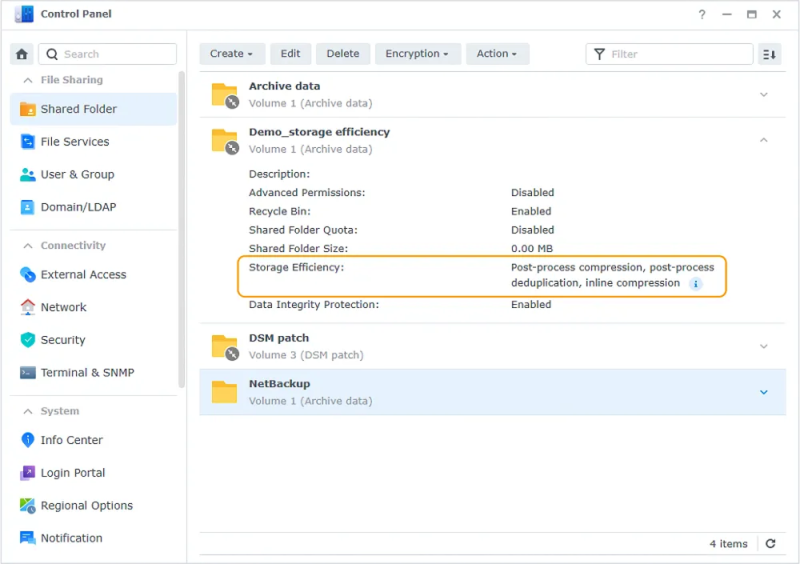Click the Security shield icon
Viewport: 800px width, 564px height.
28,340
